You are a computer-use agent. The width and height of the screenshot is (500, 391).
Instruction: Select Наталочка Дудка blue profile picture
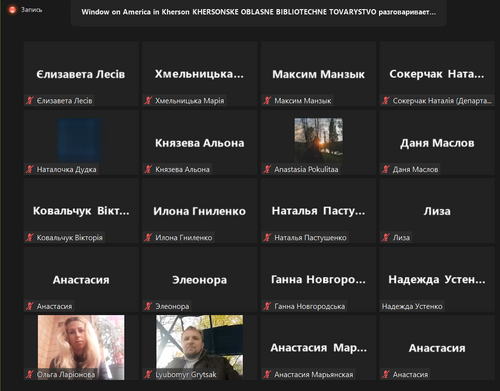click(x=80, y=140)
